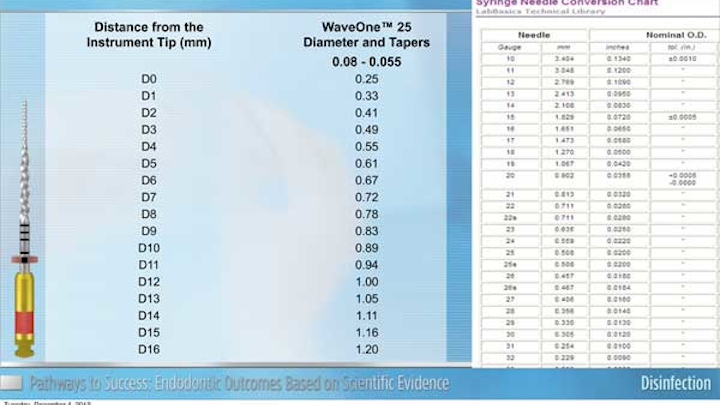
Task: Click the D11 row label
Action: pyautogui.click(x=149, y=265)
